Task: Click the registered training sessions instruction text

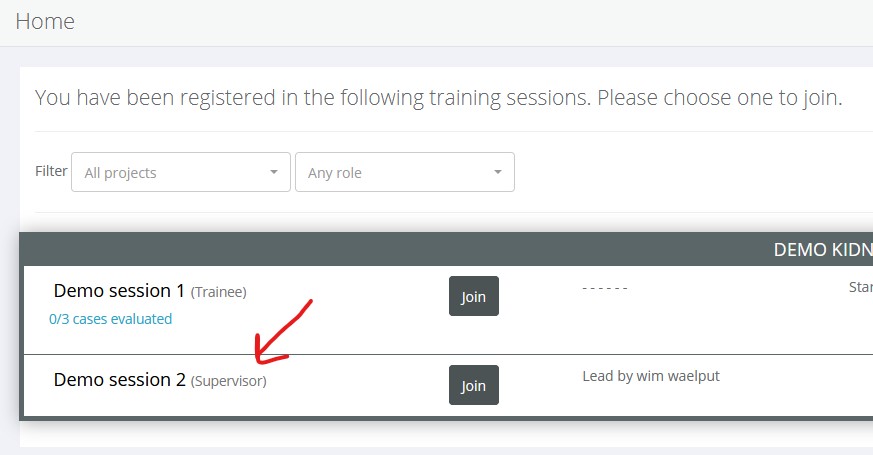Action: tap(438, 98)
